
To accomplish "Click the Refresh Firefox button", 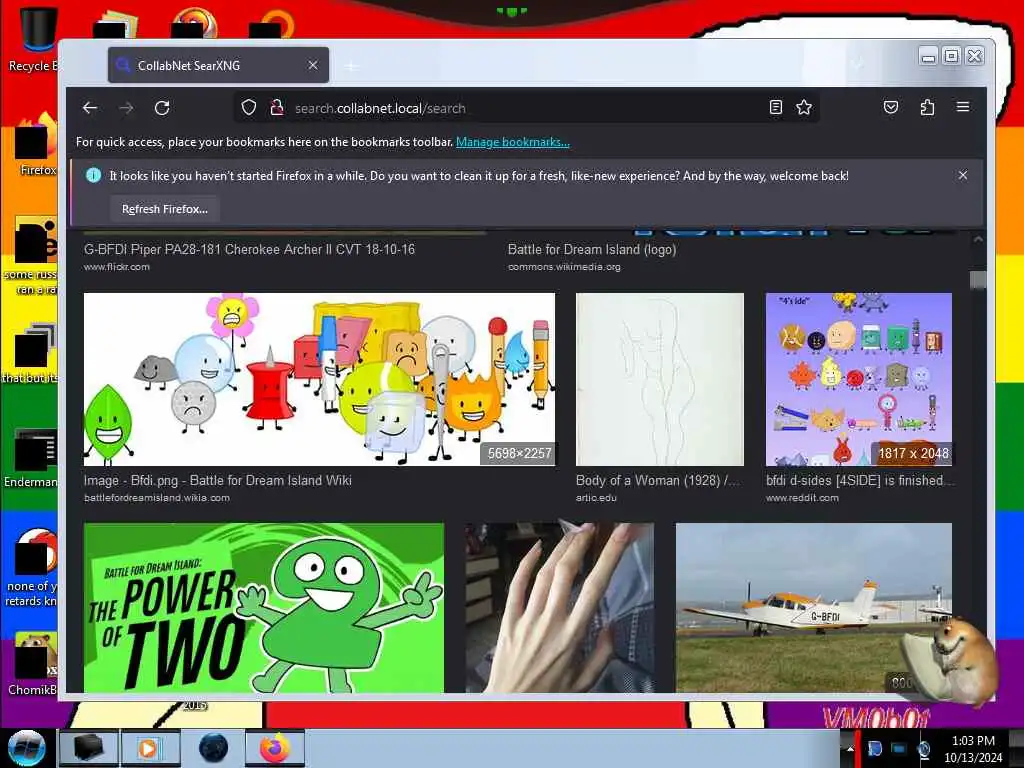I will pyautogui.click(x=165, y=209).
